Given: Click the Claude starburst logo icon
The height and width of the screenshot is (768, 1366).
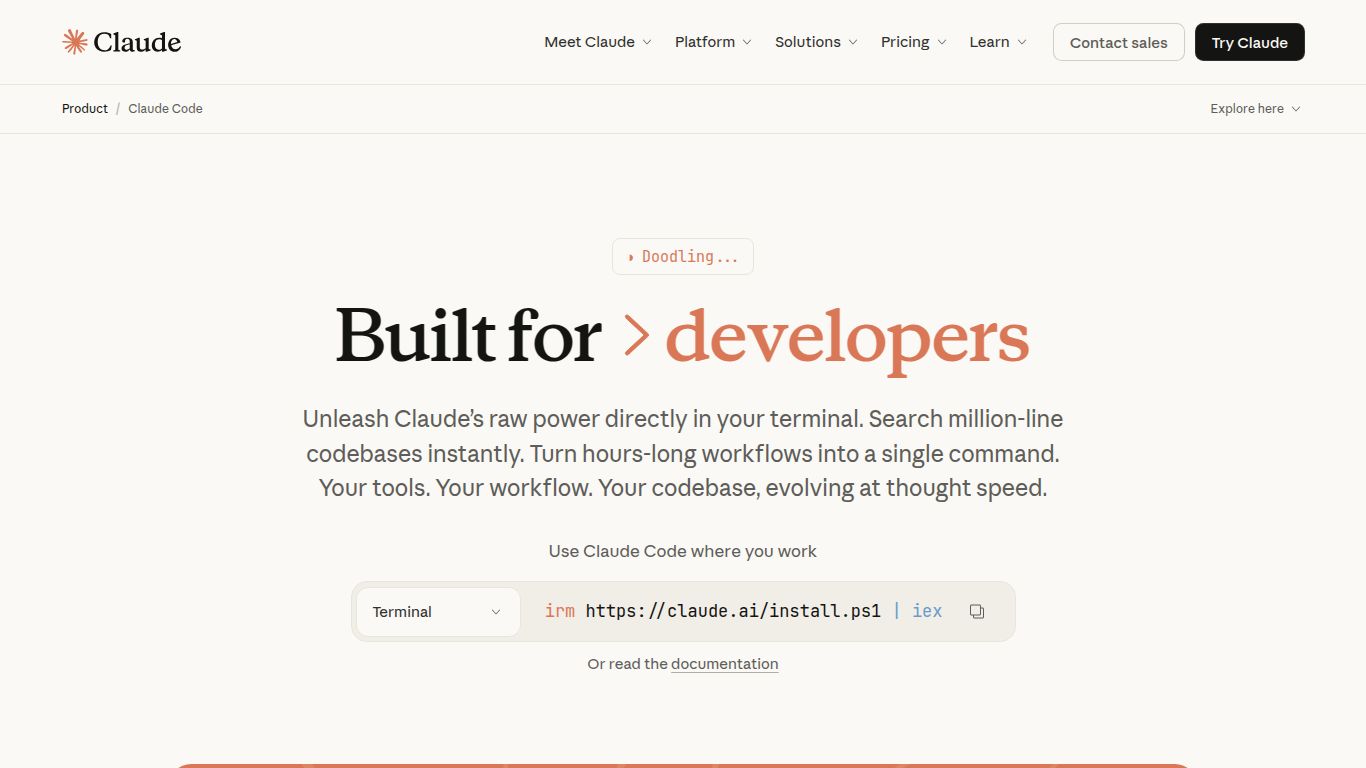Looking at the screenshot, I should (75, 41).
